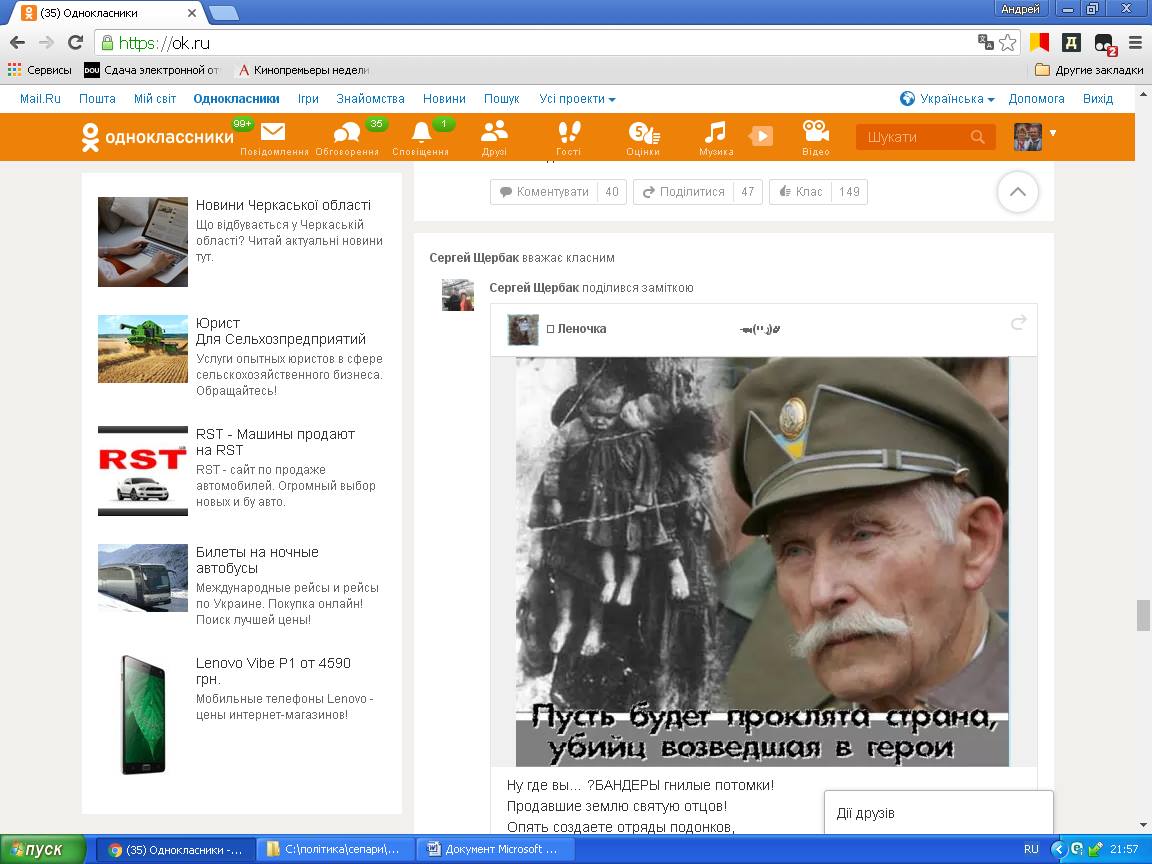Select Знайомства in the top menu

point(370,99)
